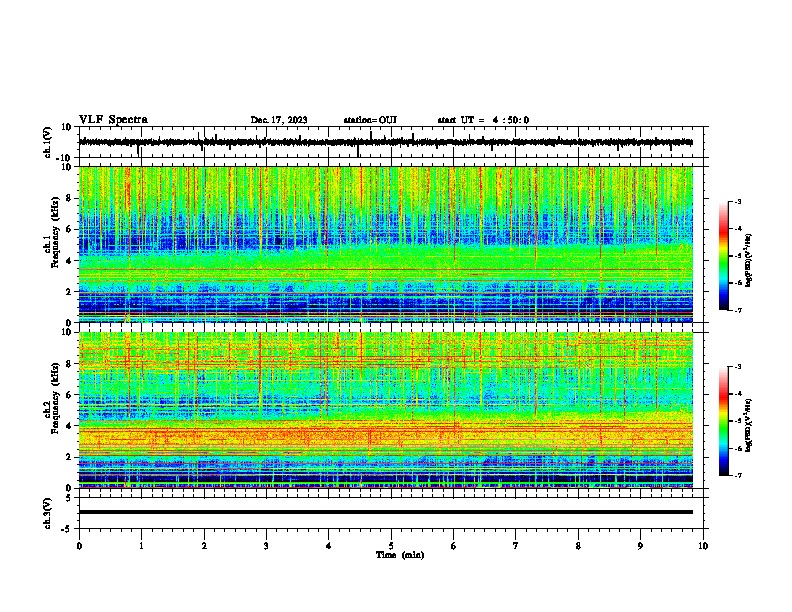Click the "8" kHz tick on ch.2 spectrogram
The width and height of the screenshot is (792, 612).
70,364
